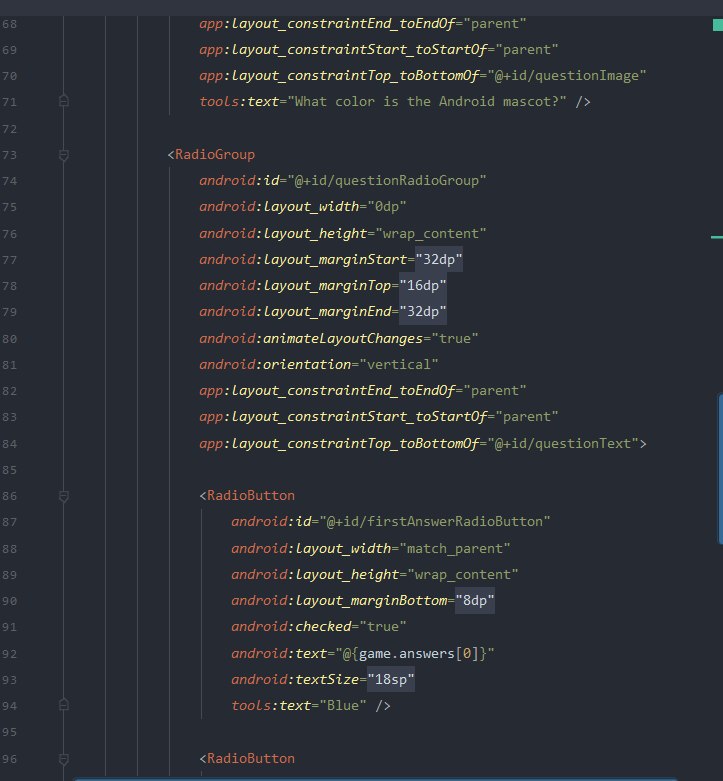Click the highlighted "8dp" marginBottom value

pyautogui.click(x=475, y=600)
